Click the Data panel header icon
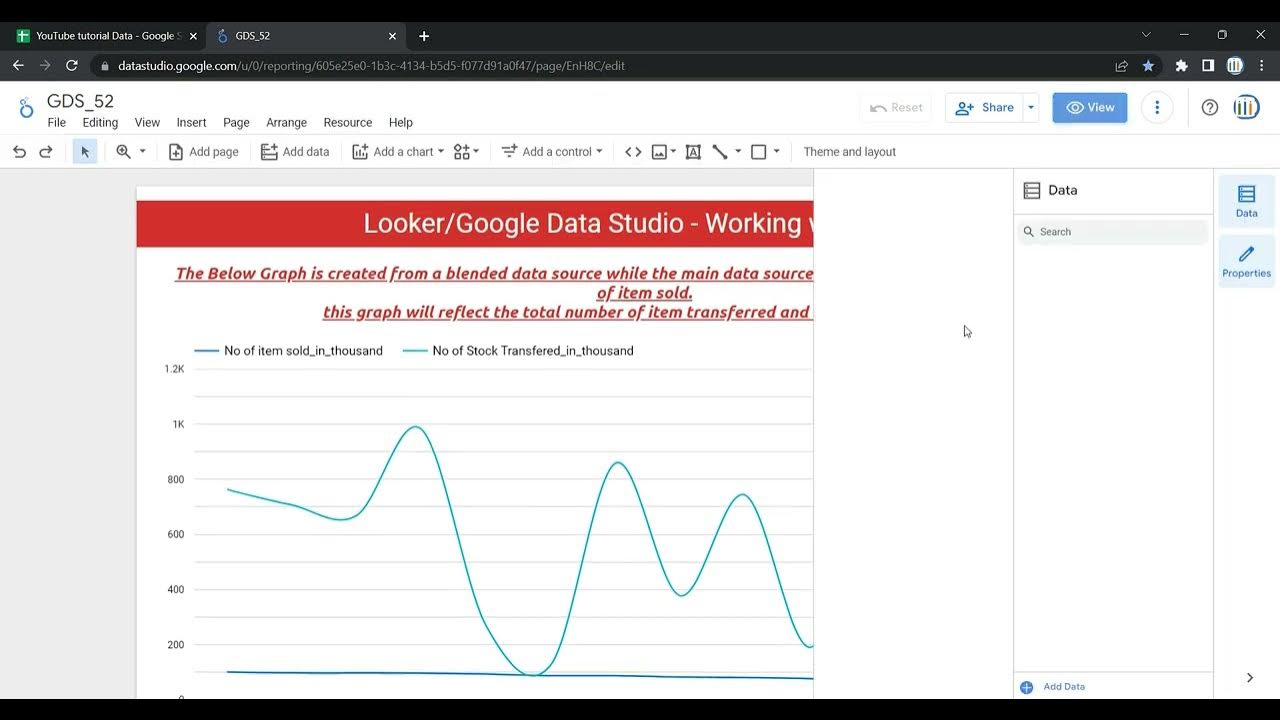Viewport: 1280px width, 720px height. [1032, 190]
